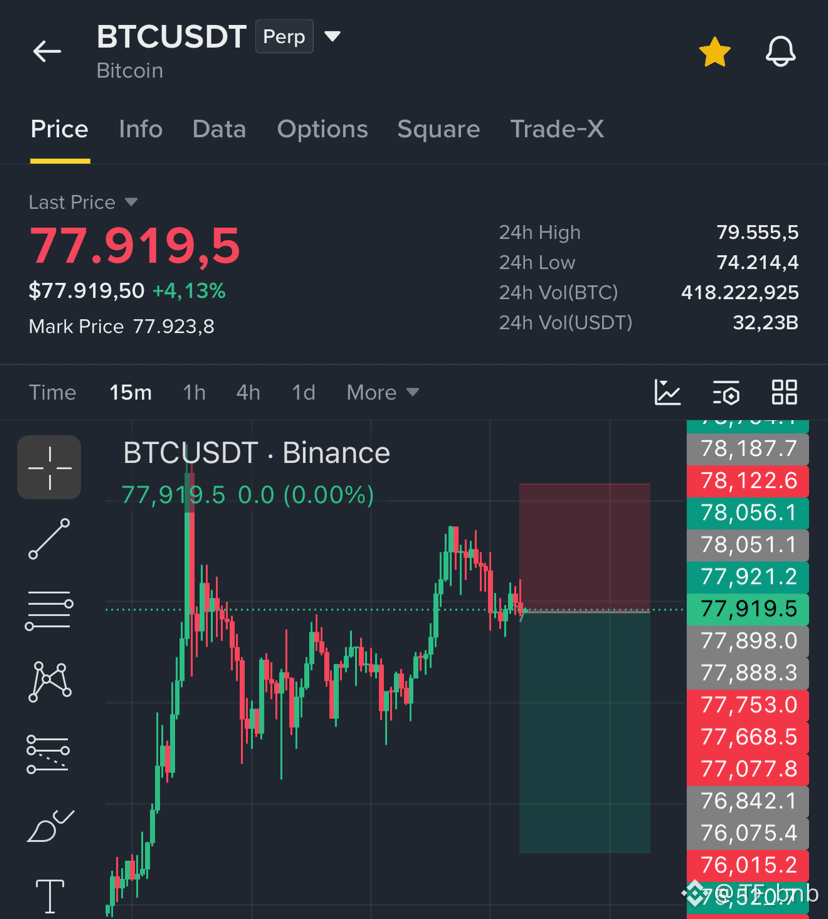The image size is (828, 919).
Task: Click the BTCUSDT · Binance chart title
Action: 257,453
